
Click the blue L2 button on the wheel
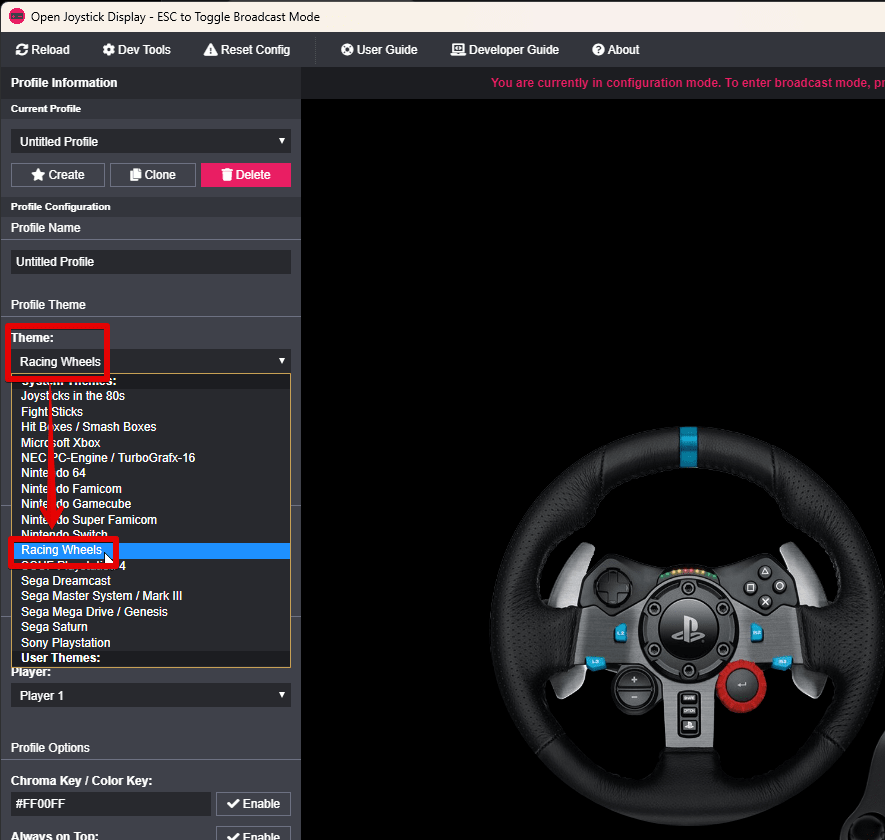(x=620, y=633)
